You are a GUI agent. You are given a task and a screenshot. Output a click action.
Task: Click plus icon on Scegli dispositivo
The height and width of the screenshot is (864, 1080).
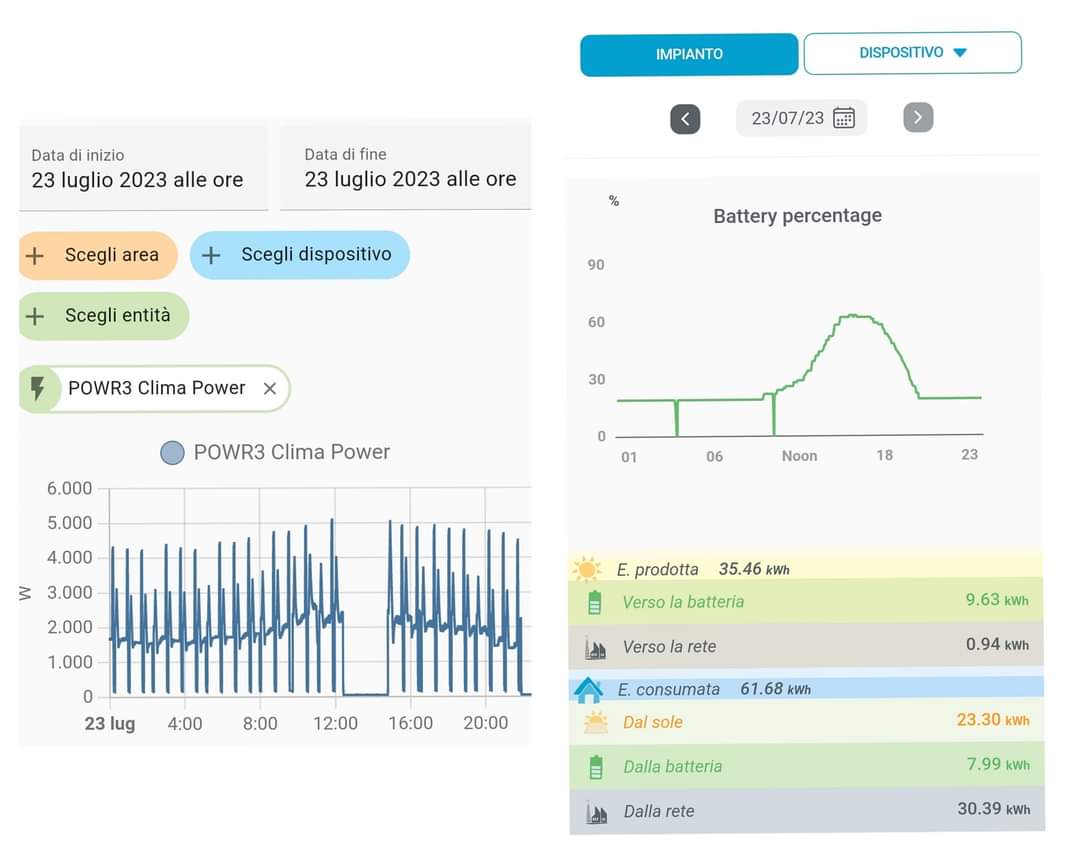point(211,255)
